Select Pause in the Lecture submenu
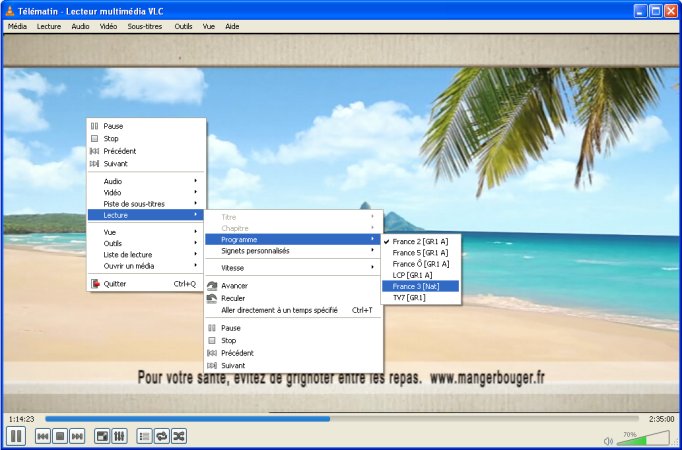Screen dimensions: 682x450 tap(294, 328)
